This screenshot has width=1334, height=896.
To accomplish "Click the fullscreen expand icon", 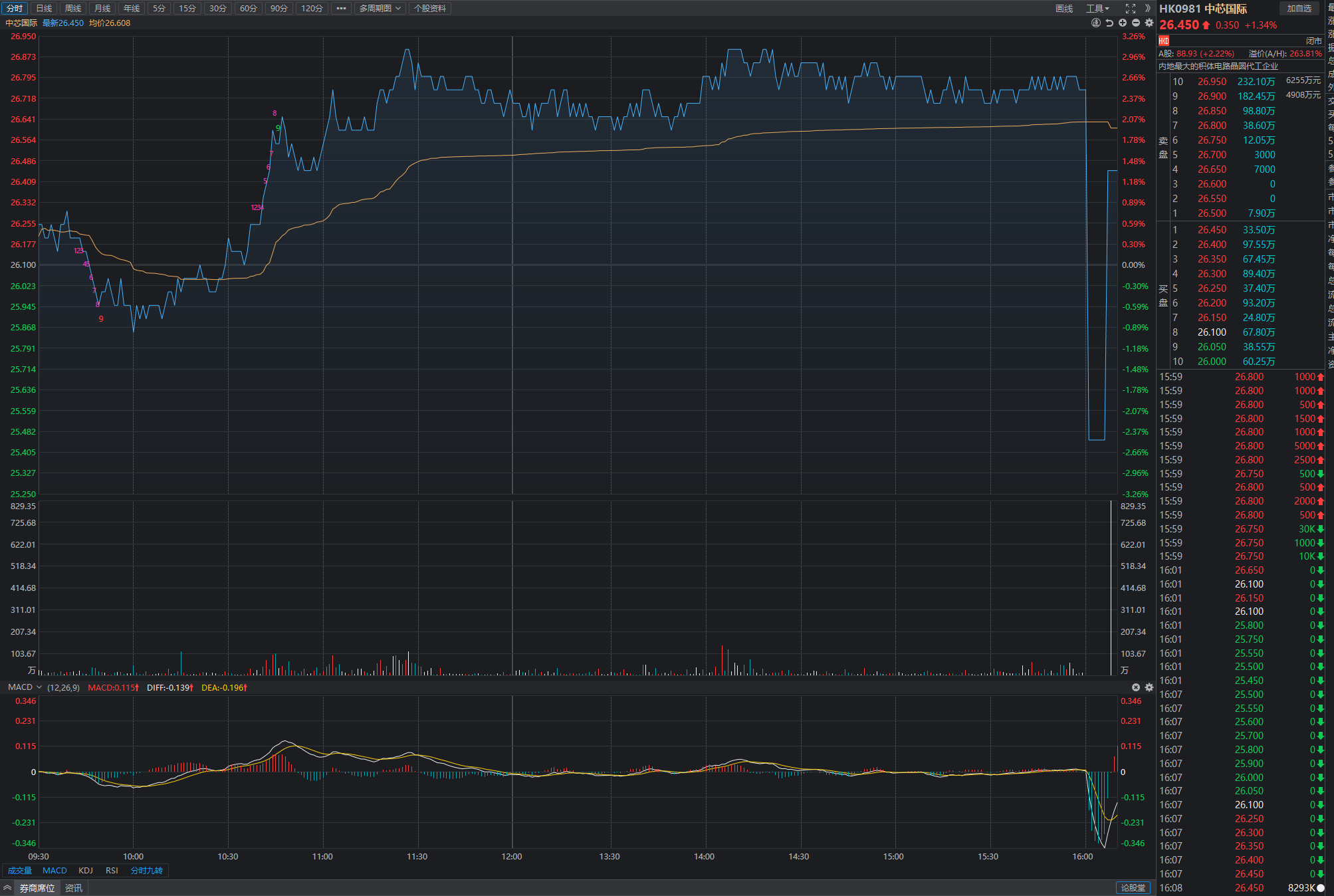I will [x=1130, y=9].
